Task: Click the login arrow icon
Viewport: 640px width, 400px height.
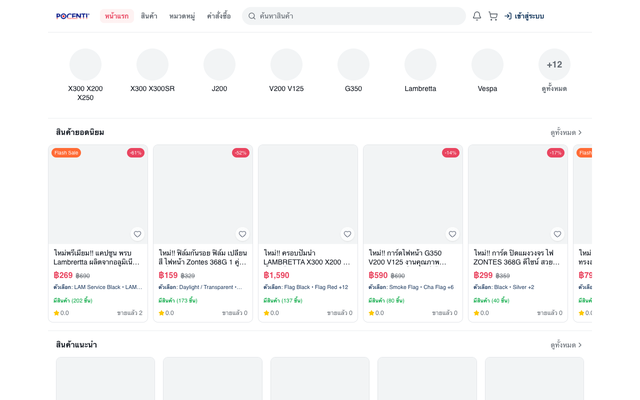Action: (508, 16)
